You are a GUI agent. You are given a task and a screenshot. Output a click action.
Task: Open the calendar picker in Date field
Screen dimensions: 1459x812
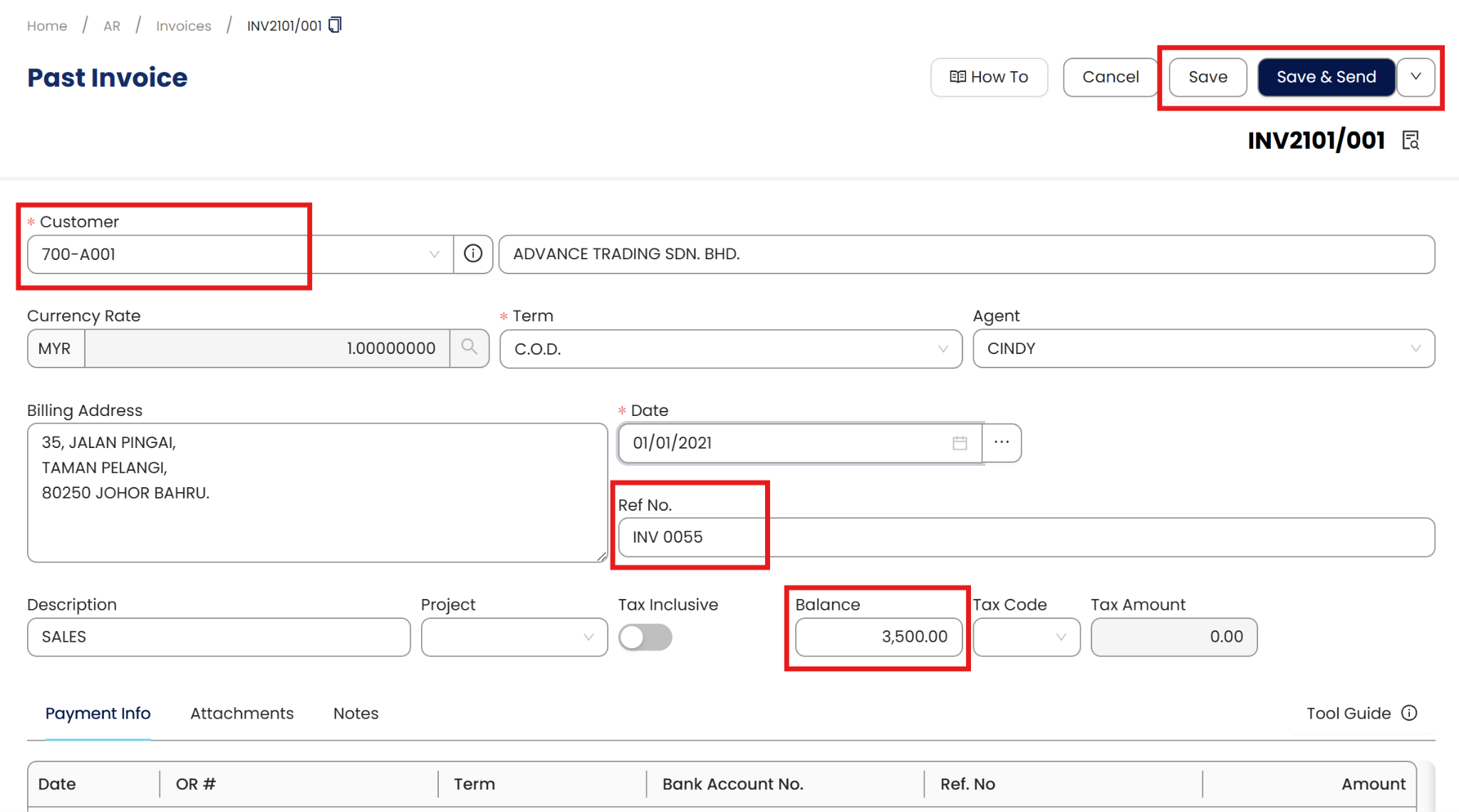960,443
